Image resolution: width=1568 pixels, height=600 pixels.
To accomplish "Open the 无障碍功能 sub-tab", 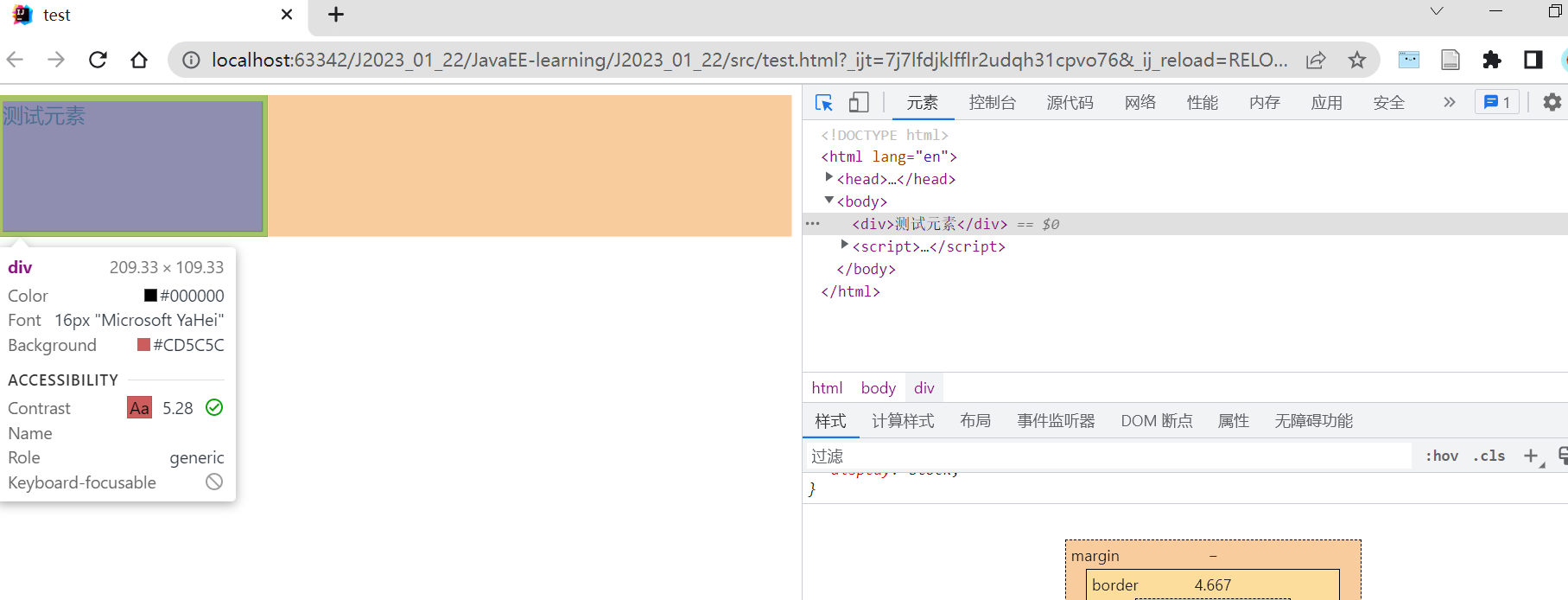I will (x=1314, y=421).
